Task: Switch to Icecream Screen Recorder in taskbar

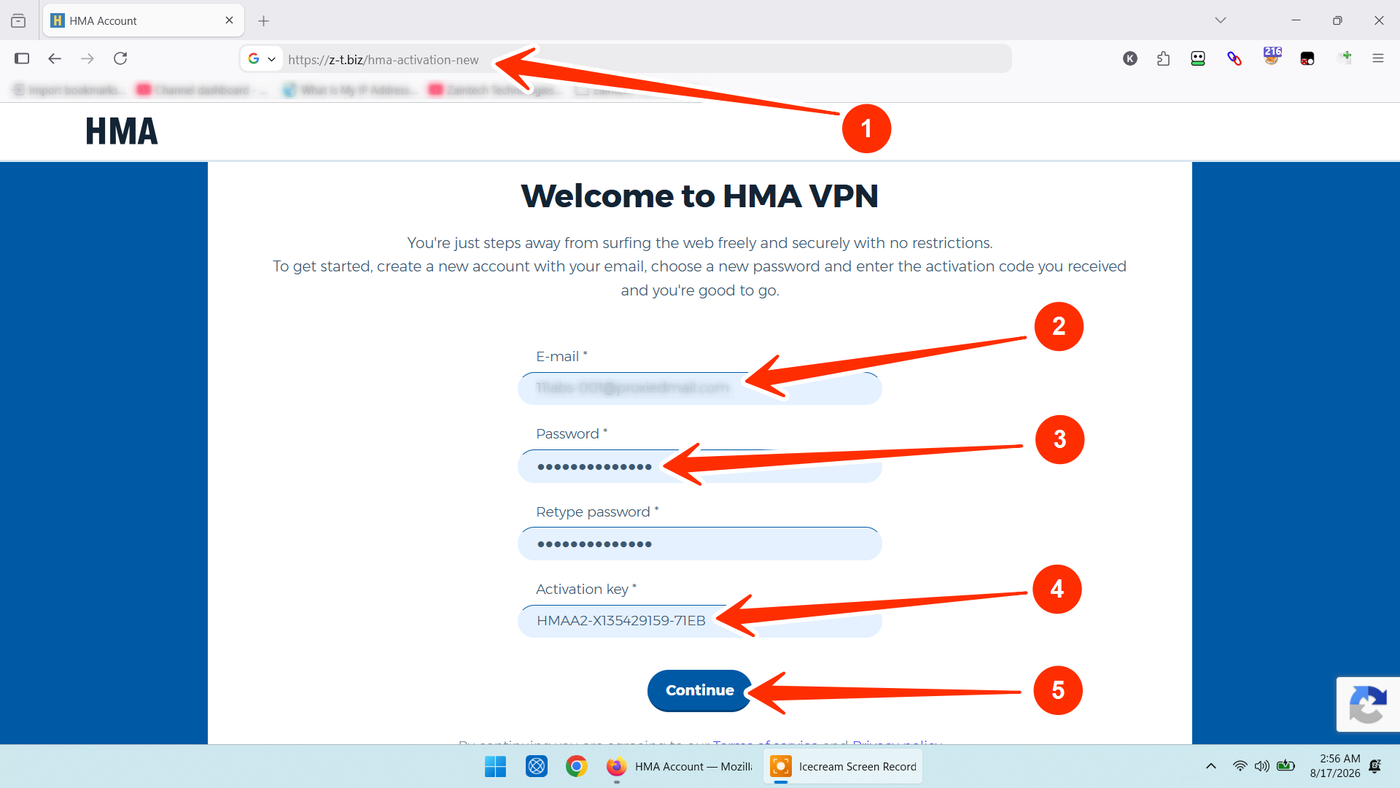Action: pos(844,767)
